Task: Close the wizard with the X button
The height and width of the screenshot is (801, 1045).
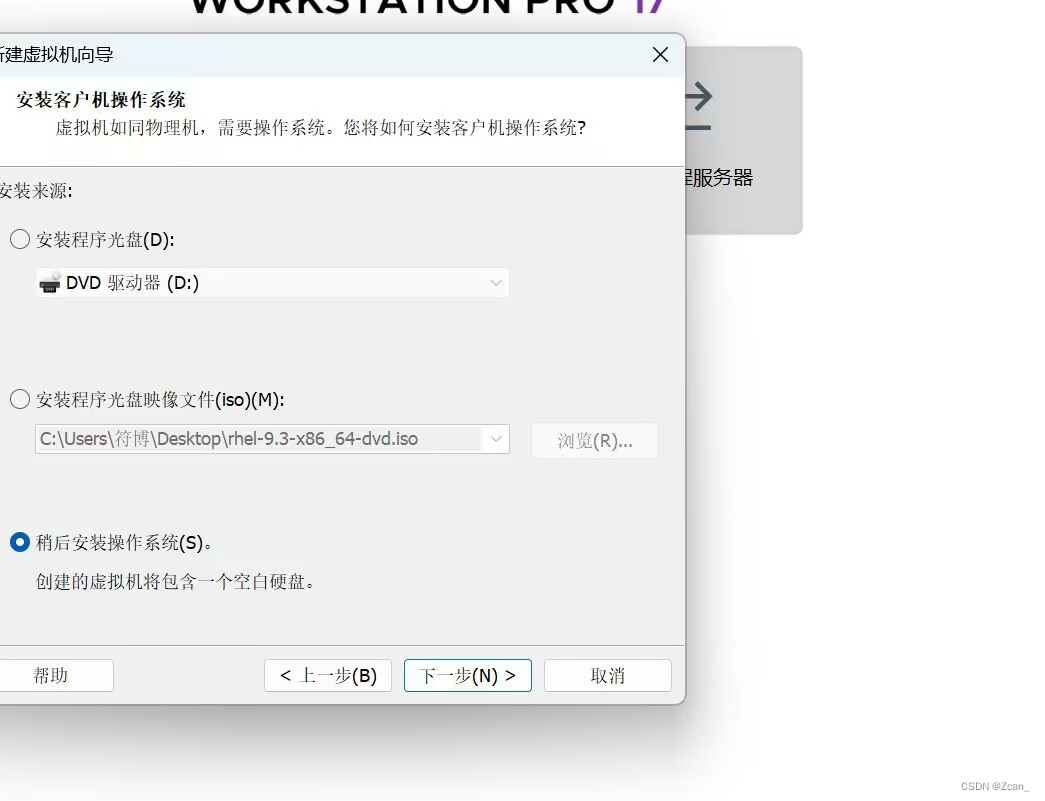Action: [660, 55]
